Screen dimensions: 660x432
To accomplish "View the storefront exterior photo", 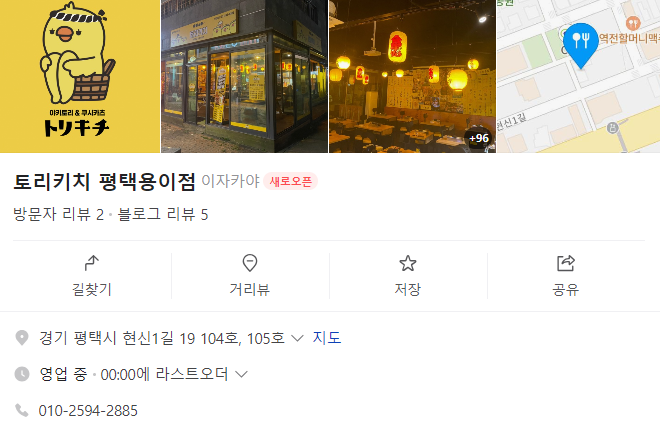I will pos(244,76).
